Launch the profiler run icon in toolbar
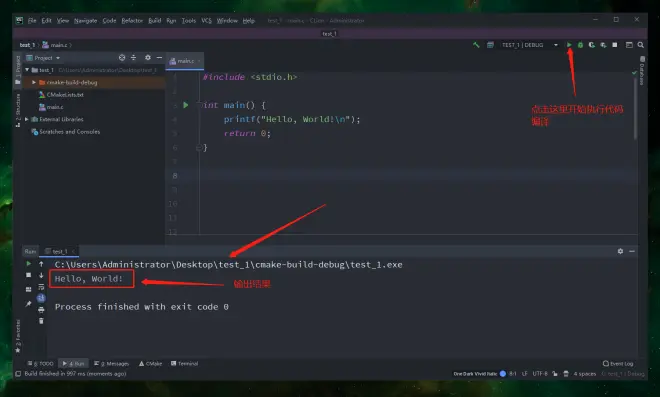The height and width of the screenshot is (397, 660). point(603,45)
